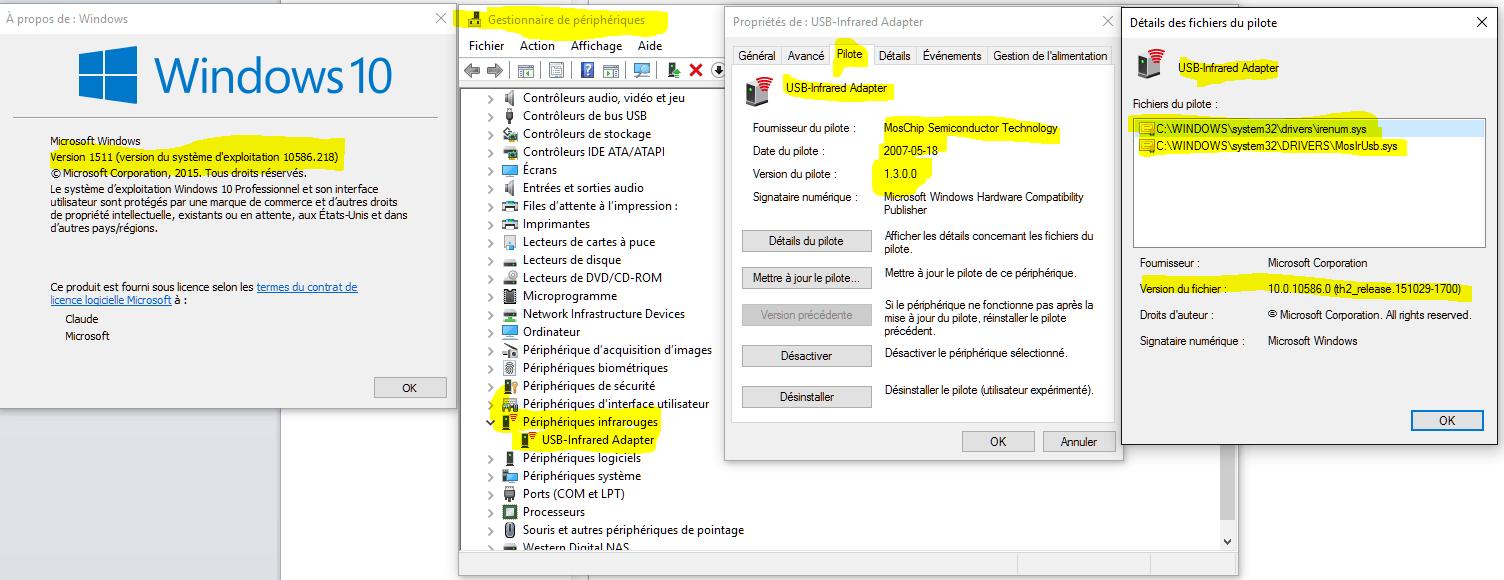The width and height of the screenshot is (1504, 580).
Task: Click the USB-Infrared Adapter icon in Properties dialog
Action: (759, 91)
